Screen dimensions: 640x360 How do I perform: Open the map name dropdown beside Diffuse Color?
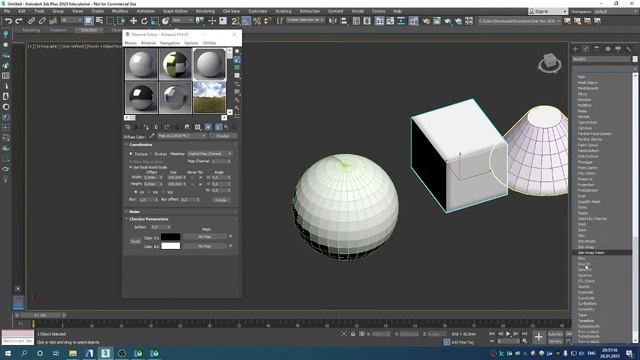[x=182, y=136]
